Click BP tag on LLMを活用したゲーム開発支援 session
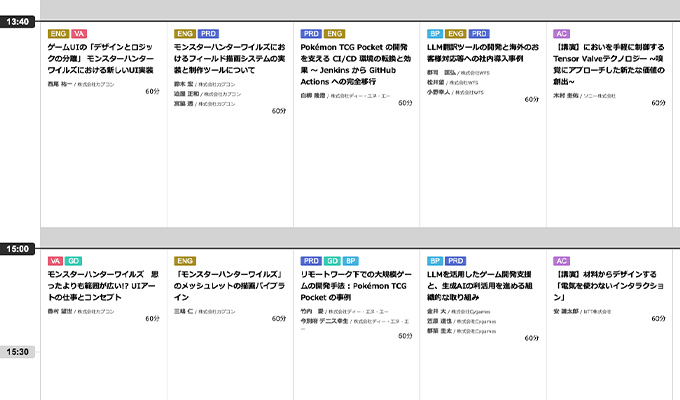 pos(435,261)
